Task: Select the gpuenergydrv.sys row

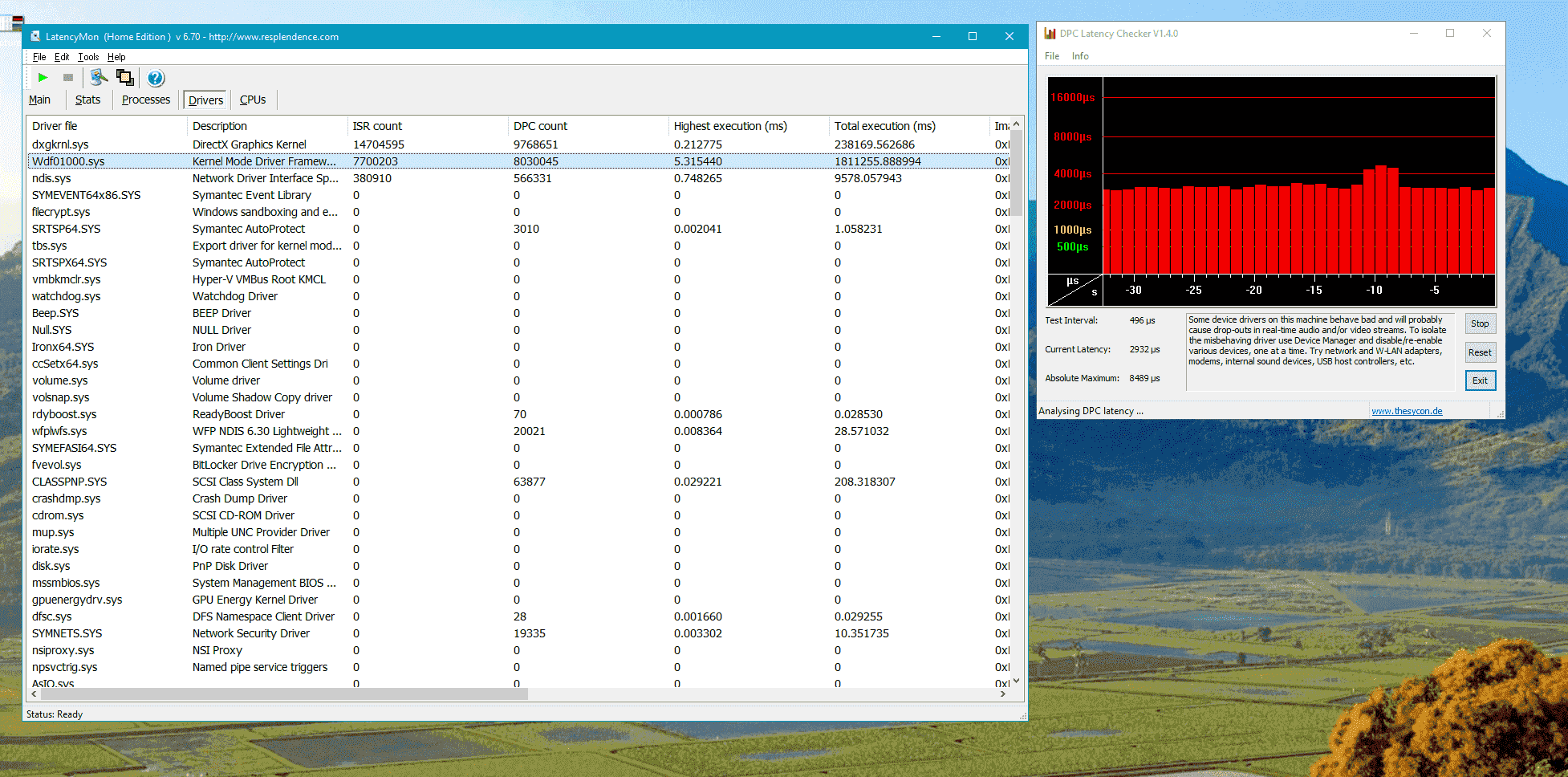Action: 518,600
